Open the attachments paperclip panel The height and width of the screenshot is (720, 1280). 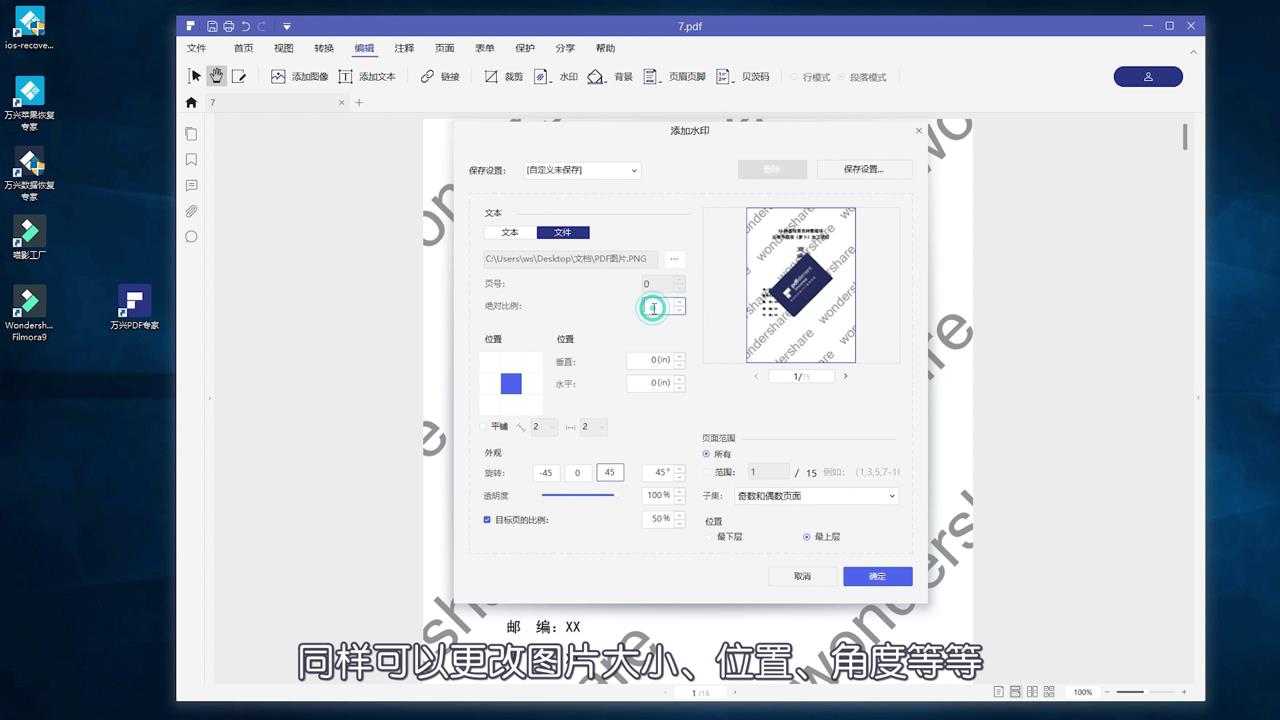click(x=191, y=211)
